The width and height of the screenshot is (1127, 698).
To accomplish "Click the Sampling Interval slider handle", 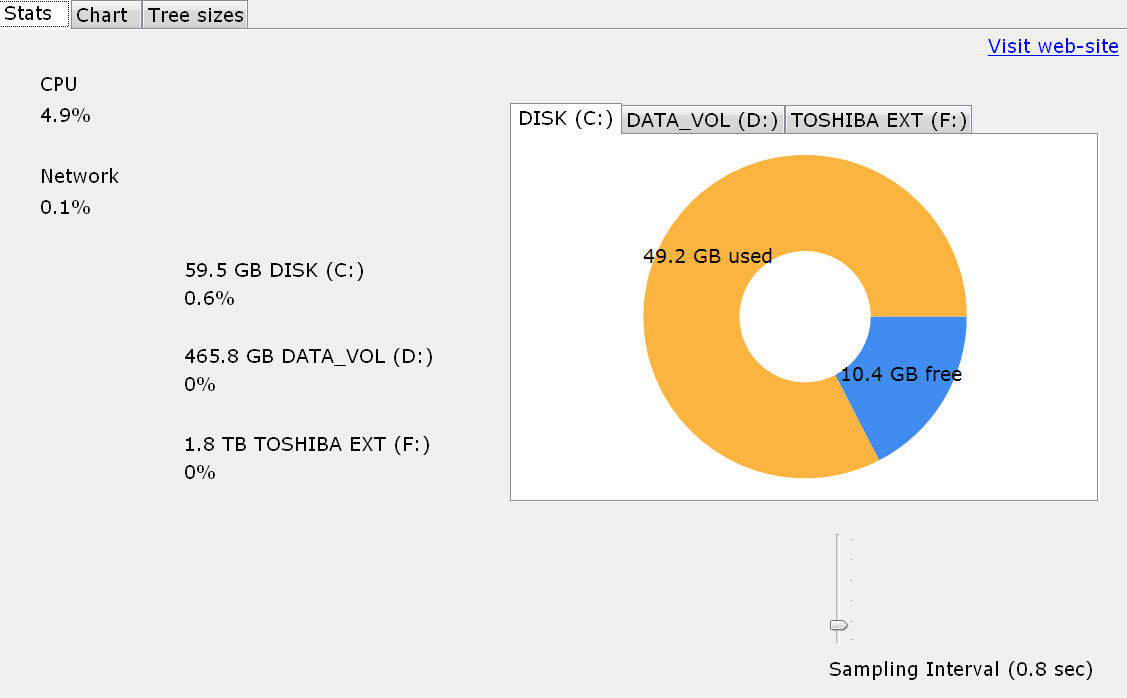I will coord(839,625).
